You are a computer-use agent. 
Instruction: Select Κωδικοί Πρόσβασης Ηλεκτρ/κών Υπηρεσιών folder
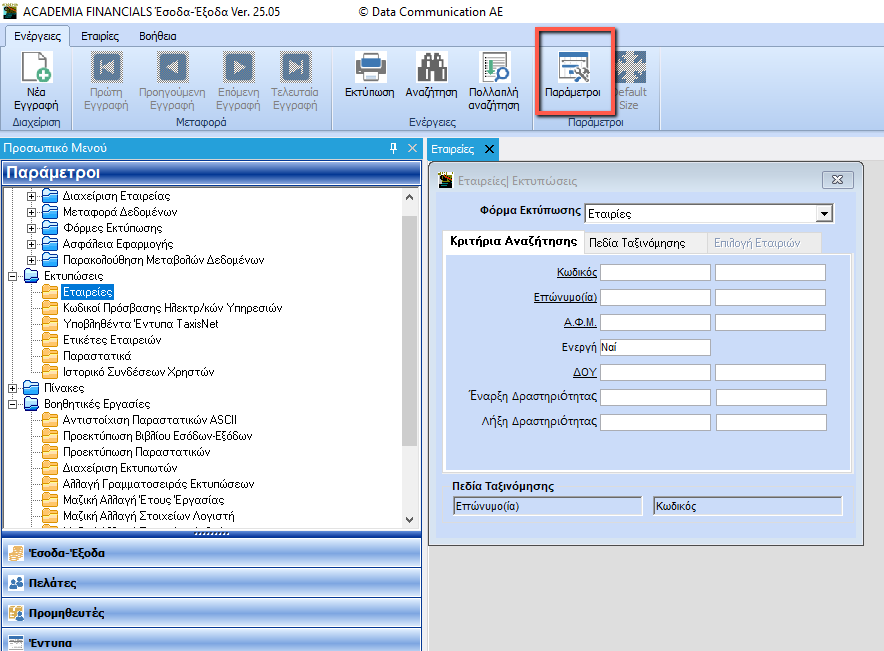tap(173, 308)
